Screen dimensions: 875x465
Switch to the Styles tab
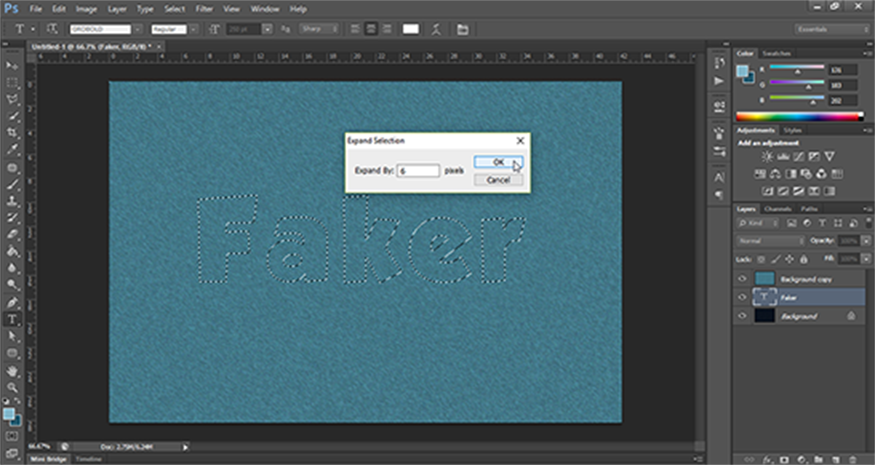792,130
